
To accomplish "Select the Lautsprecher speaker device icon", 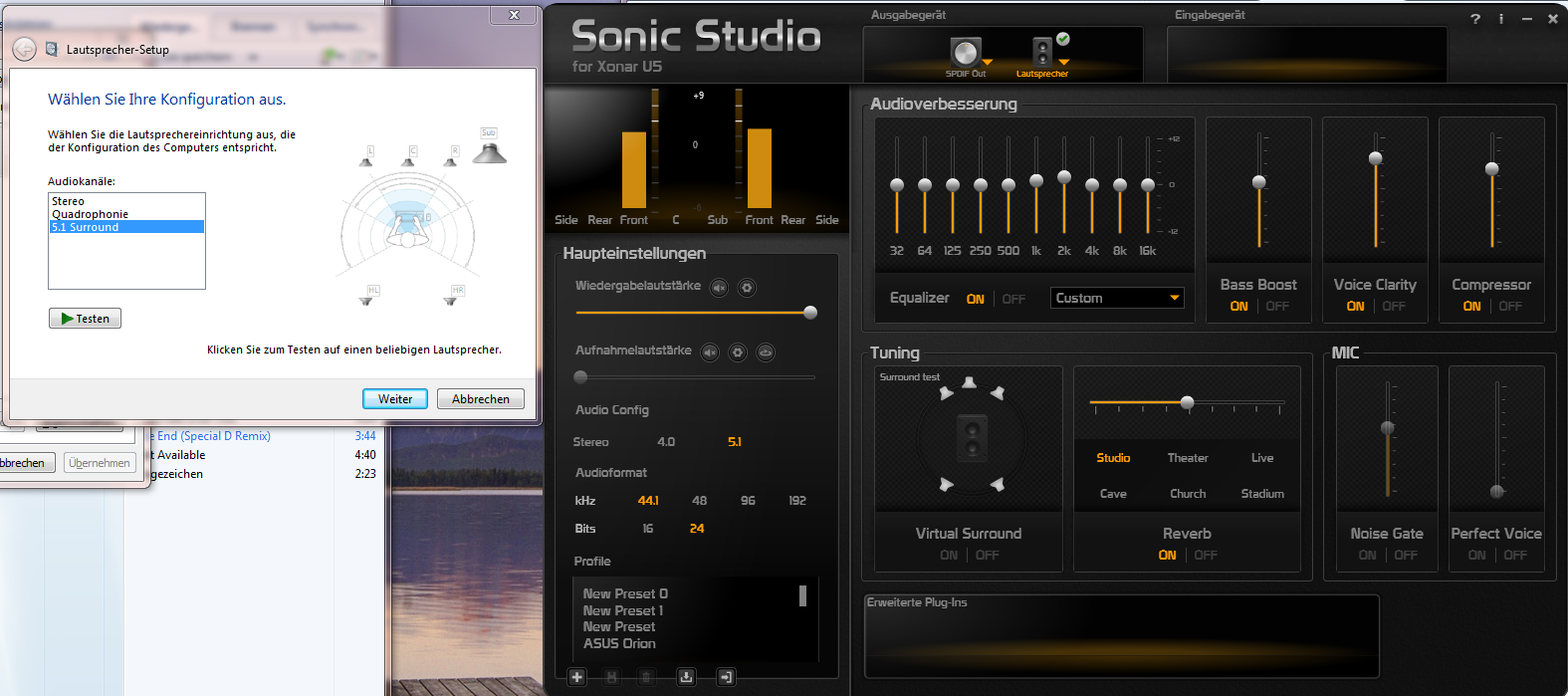I will click(1042, 52).
